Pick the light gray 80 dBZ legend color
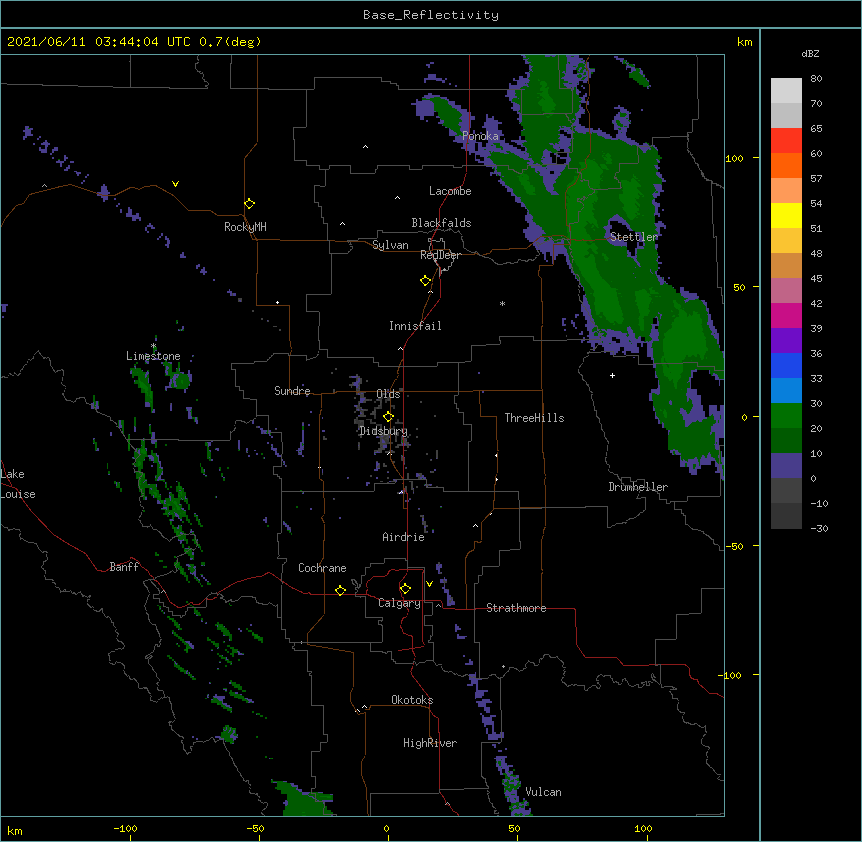This screenshot has width=862, height=842. (x=786, y=91)
